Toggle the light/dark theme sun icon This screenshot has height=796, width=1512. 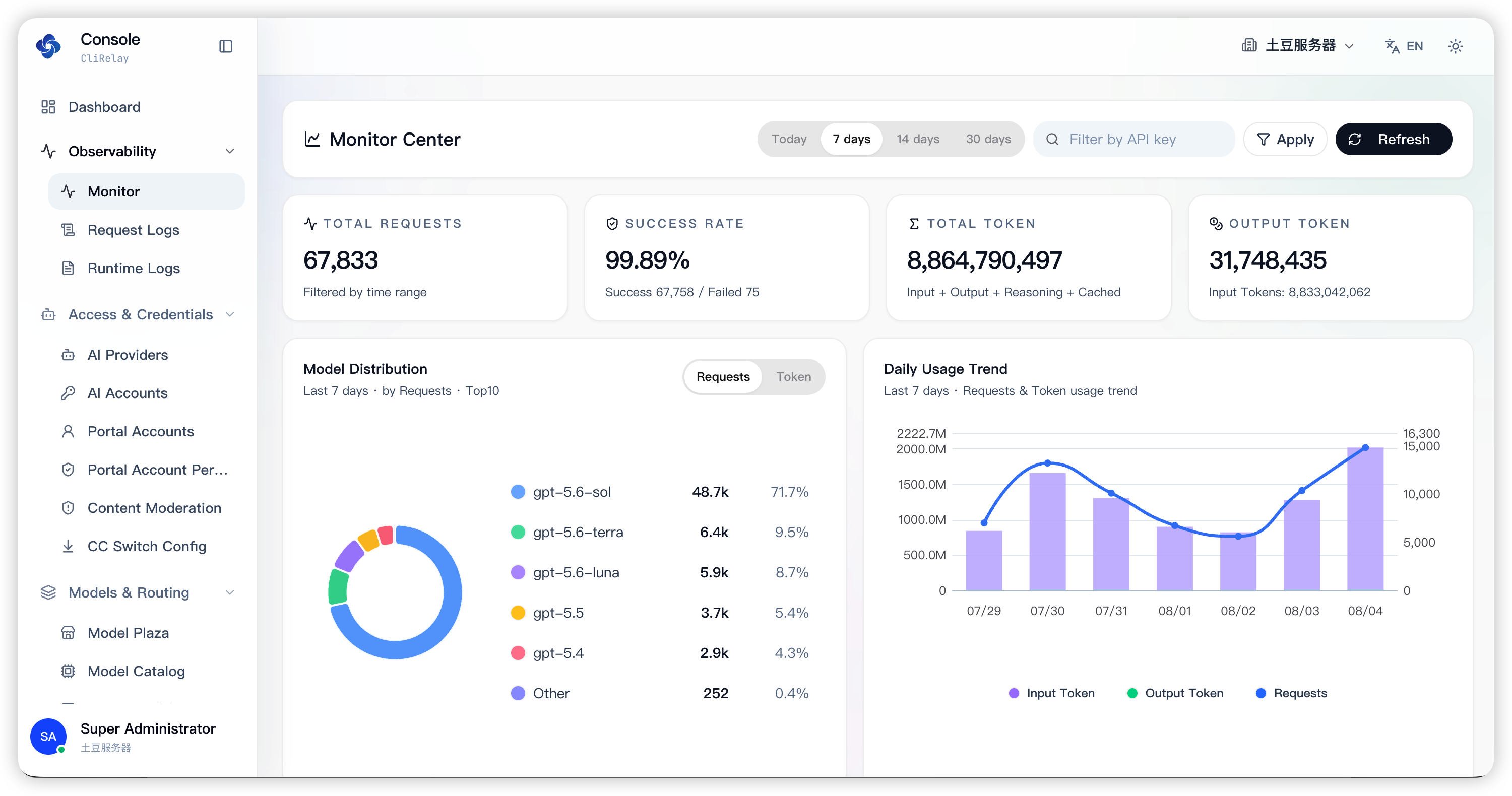tap(1456, 46)
